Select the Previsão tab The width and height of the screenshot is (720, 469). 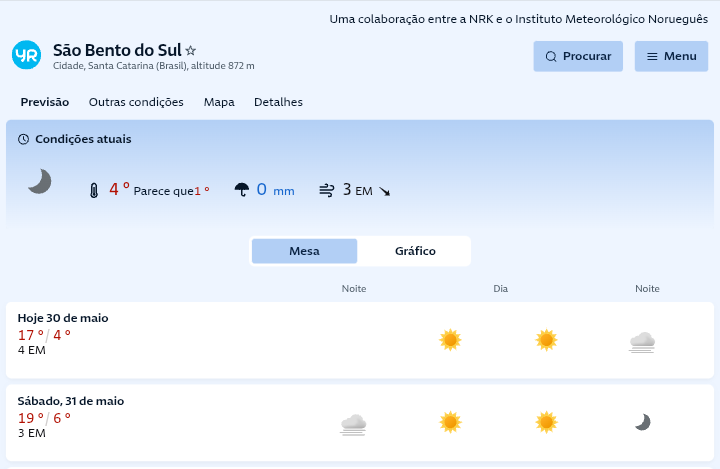[x=45, y=102]
